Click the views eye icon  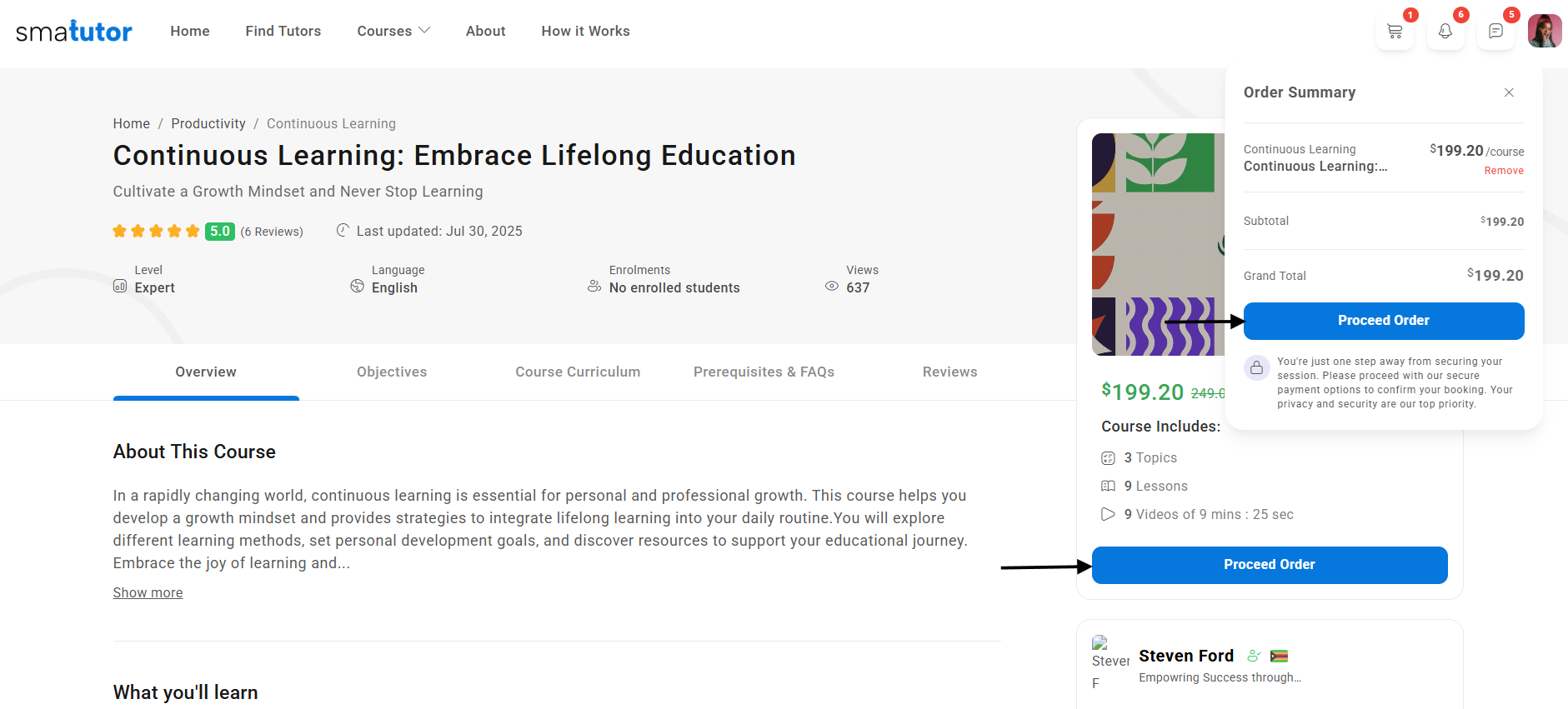831,287
